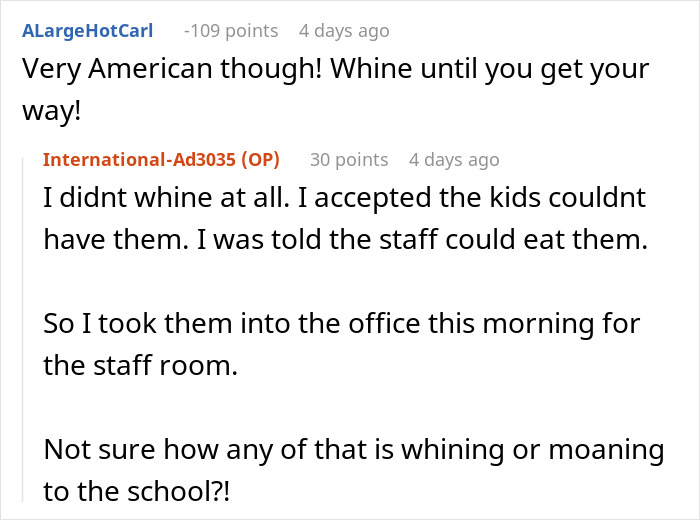Click the timestamp on ALargeHotCarl's comment
Screen dimensions: 700x520
tap(343, 31)
